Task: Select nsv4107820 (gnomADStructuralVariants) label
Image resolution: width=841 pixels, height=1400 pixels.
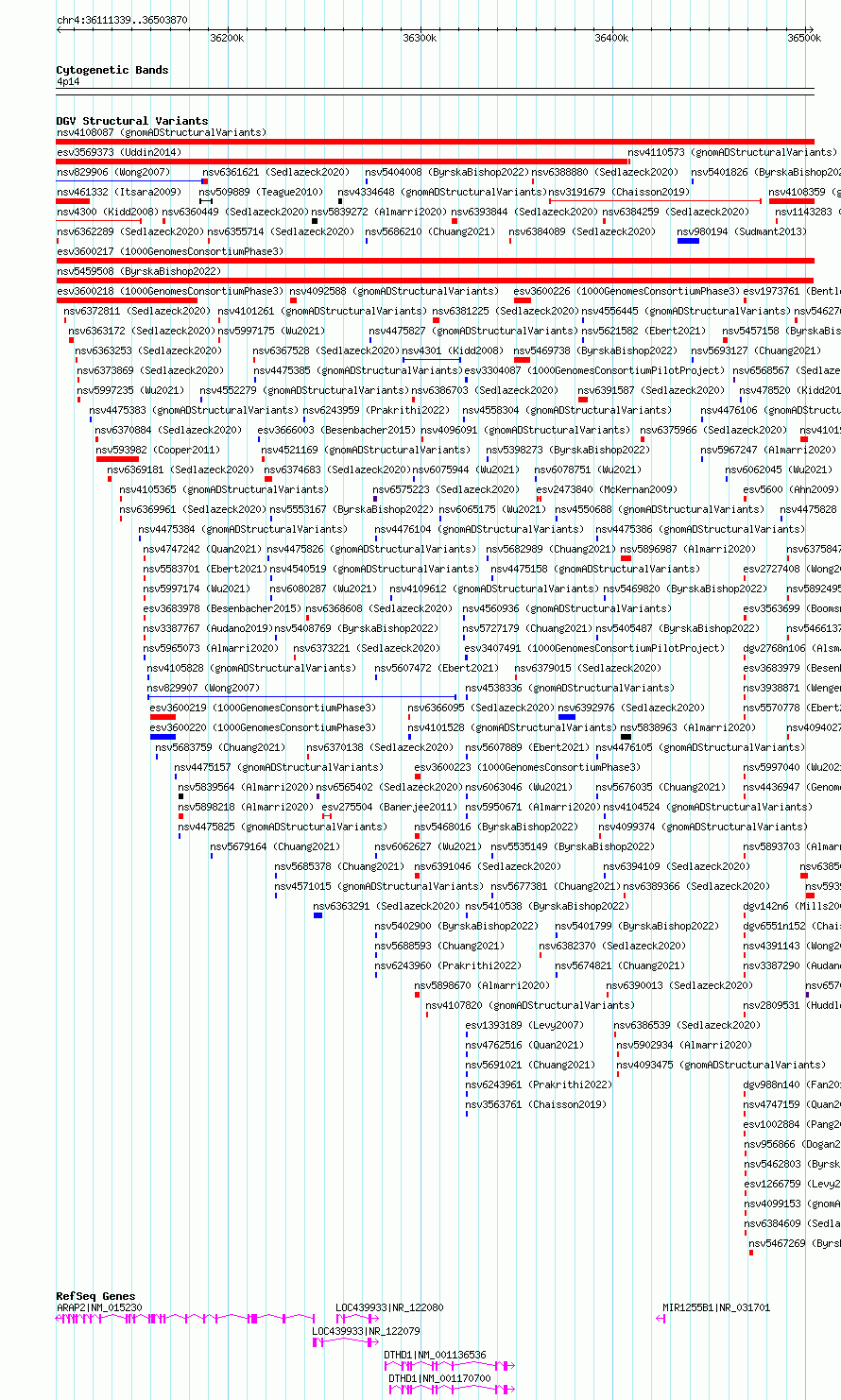Action: 530,1005
